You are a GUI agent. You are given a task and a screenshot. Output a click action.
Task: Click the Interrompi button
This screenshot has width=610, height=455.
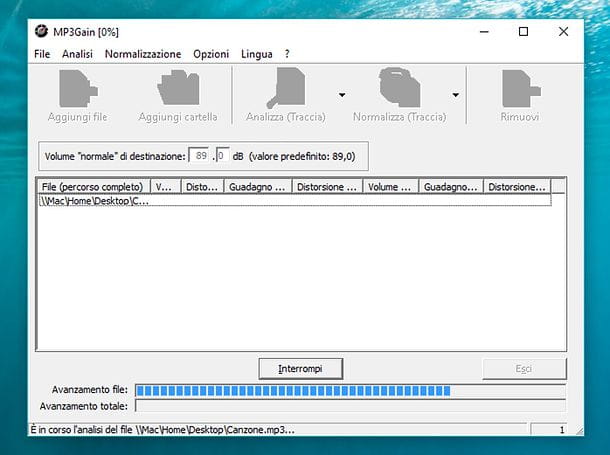[x=300, y=369]
